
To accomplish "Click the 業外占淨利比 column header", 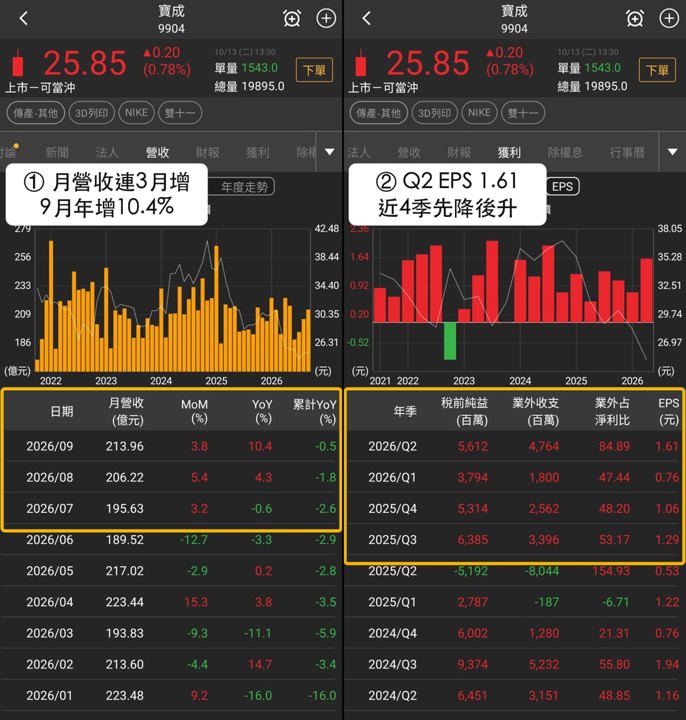I will pyautogui.click(x=612, y=411).
